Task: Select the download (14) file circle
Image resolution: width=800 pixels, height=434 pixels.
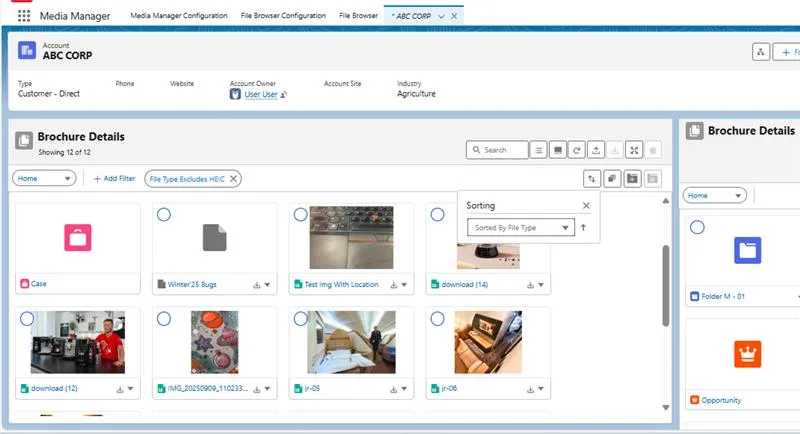Action: pyautogui.click(x=437, y=215)
